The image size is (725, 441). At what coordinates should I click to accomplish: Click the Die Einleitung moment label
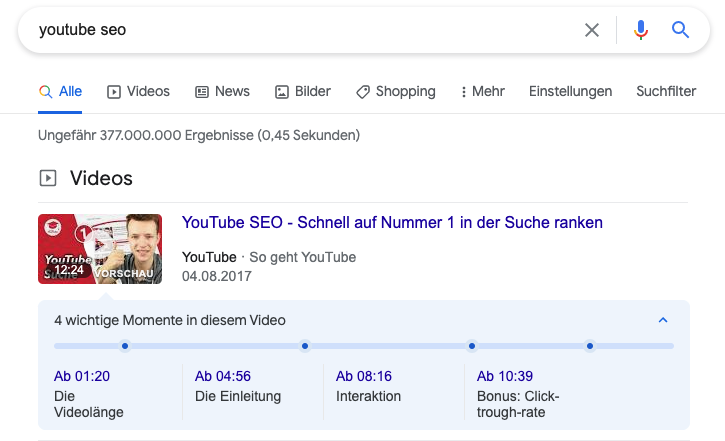pos(238,396)
